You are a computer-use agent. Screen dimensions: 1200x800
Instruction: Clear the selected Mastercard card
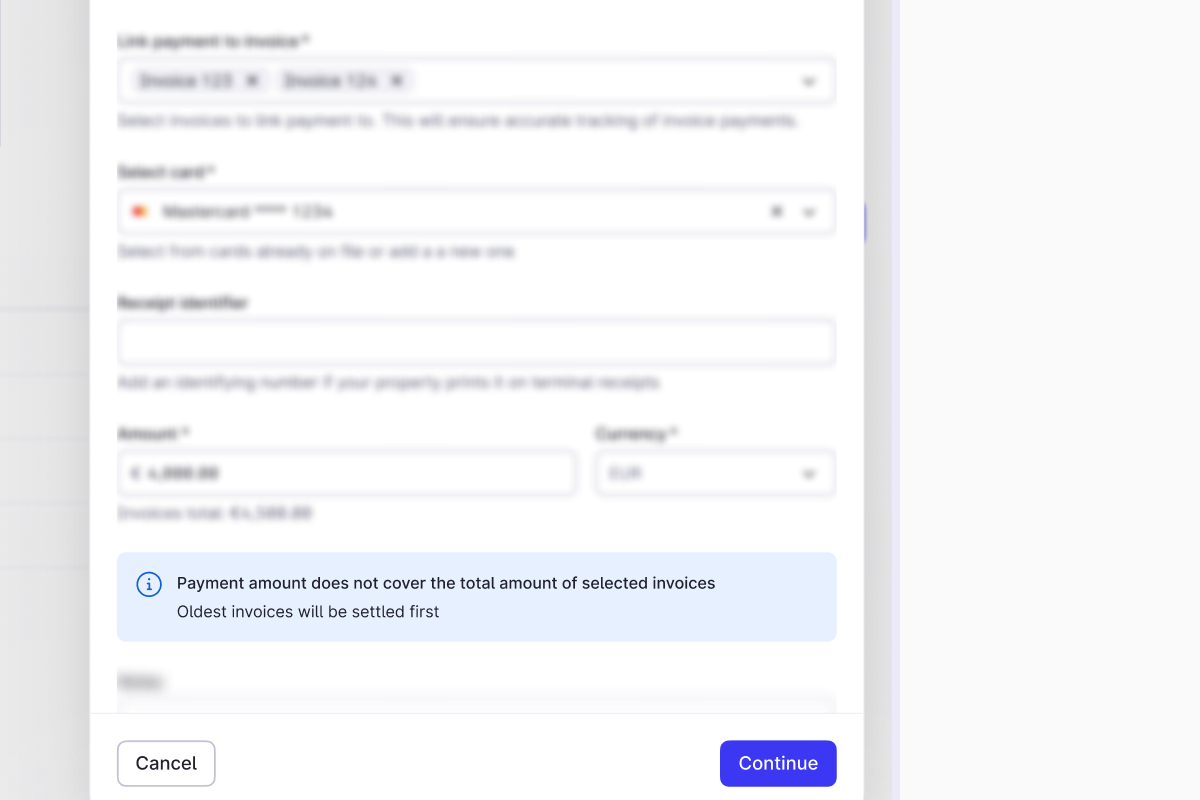coord(776,212)
